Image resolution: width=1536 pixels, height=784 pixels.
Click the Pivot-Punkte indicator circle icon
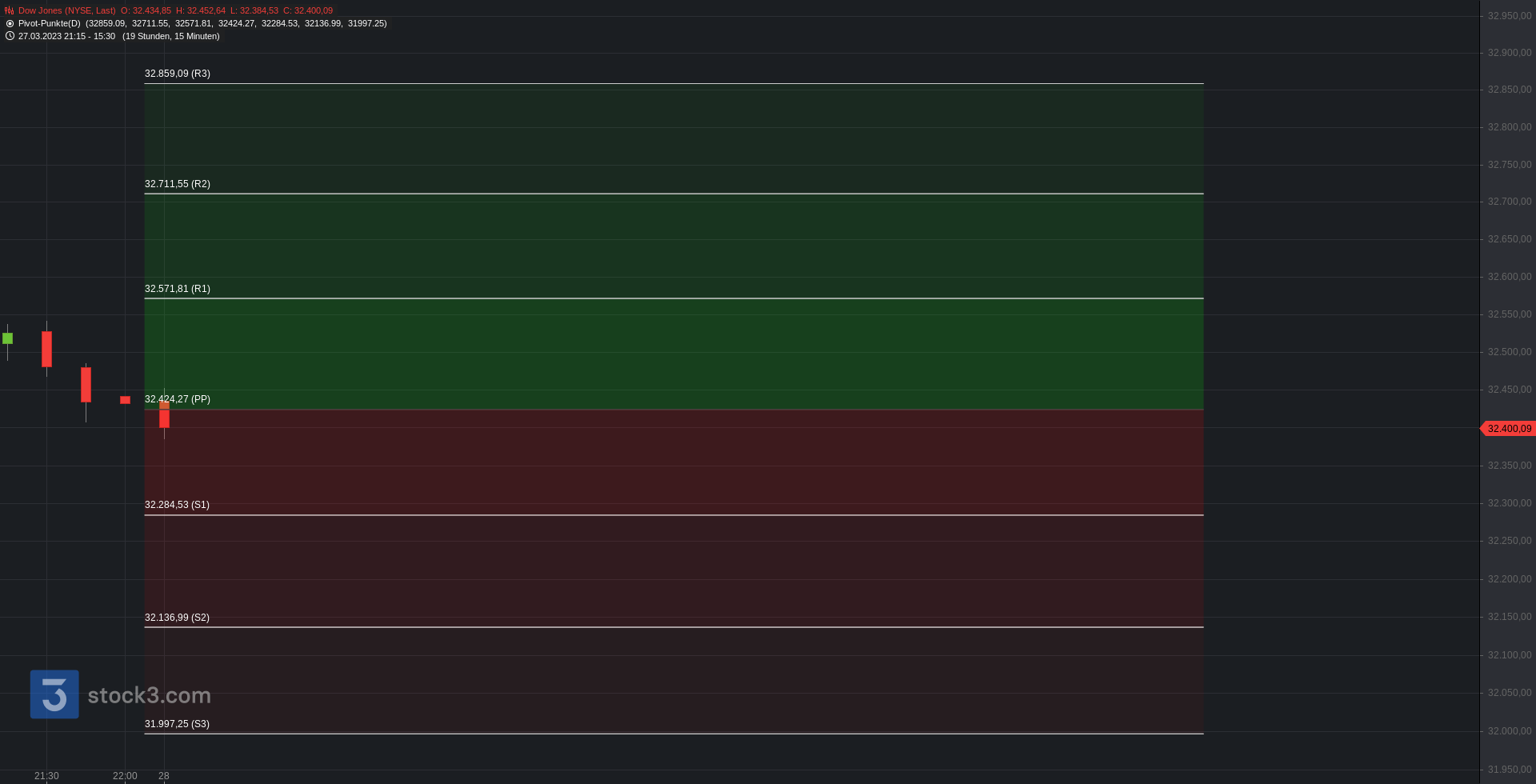click(10, 23)
